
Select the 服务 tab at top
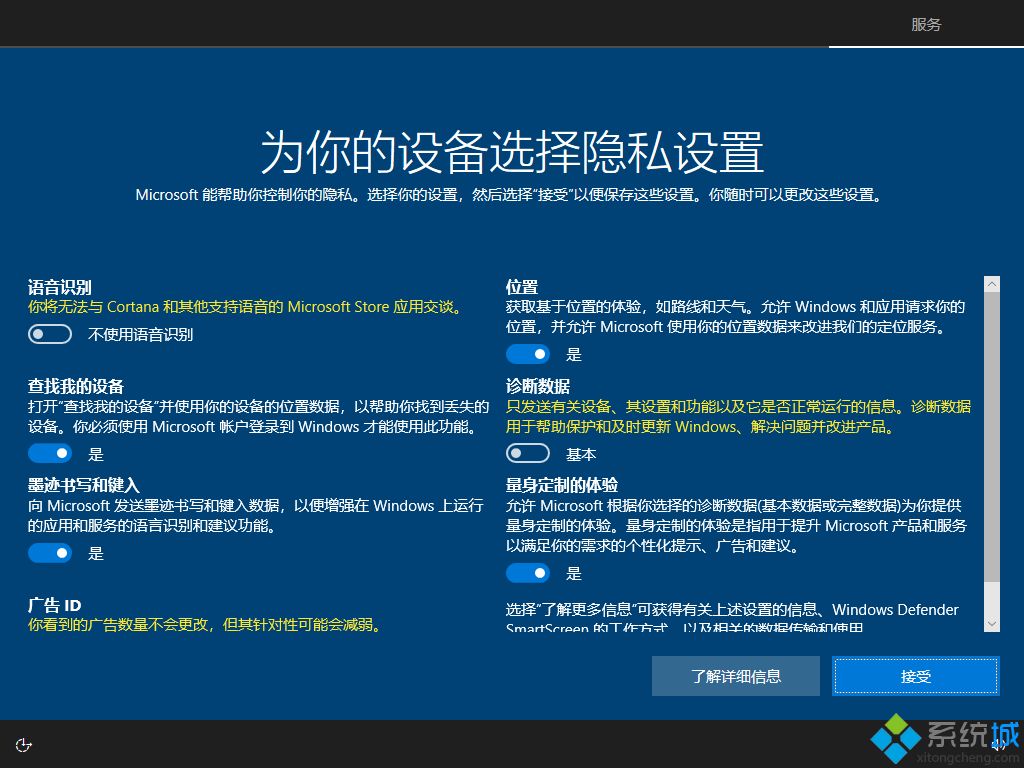pyautogui.click(x=926, y=25)
